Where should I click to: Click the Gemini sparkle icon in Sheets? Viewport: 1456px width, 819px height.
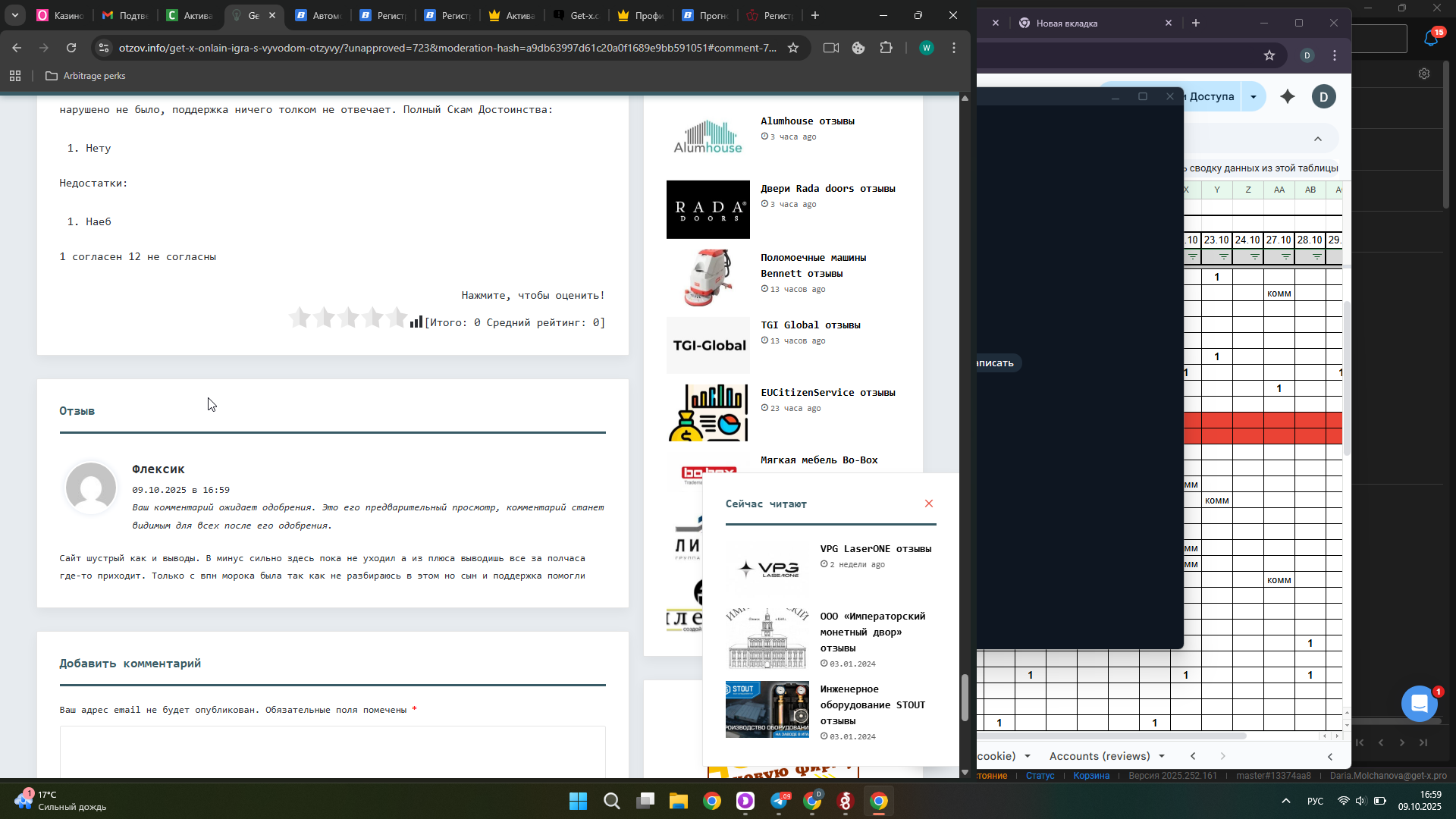(1288, 96)
